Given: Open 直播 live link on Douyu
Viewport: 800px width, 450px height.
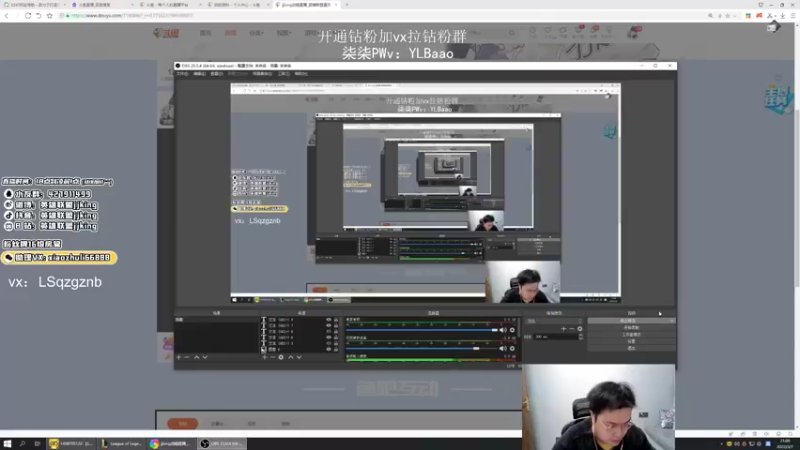Looking at the screenshot, I should [x=231, y=33].
